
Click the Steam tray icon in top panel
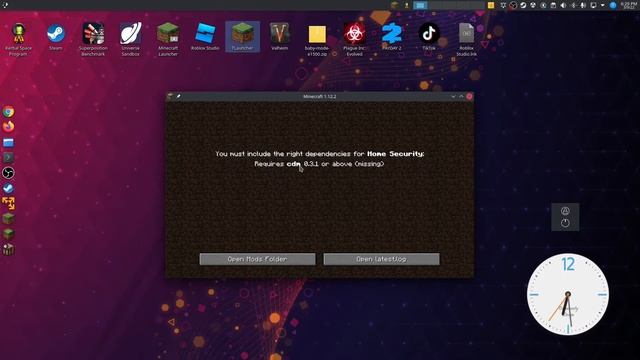click(523, 5)
